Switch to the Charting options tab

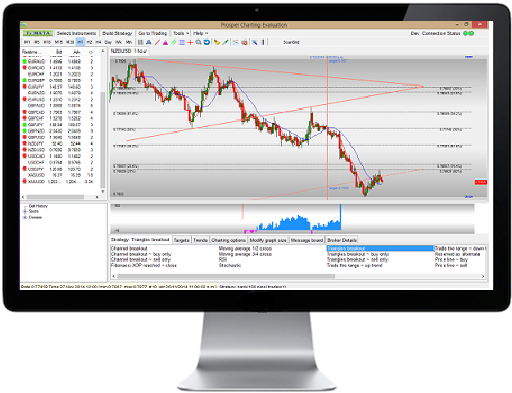coord(228,240)
